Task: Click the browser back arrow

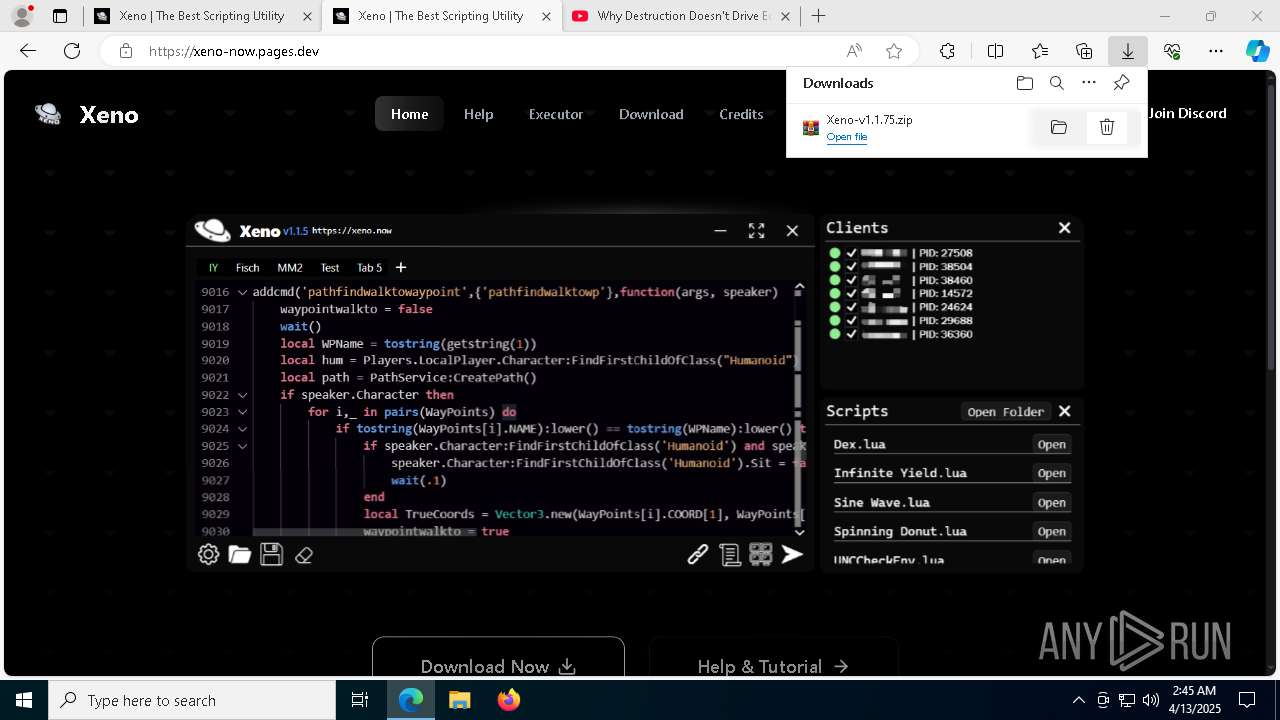Action: point(28,51)
